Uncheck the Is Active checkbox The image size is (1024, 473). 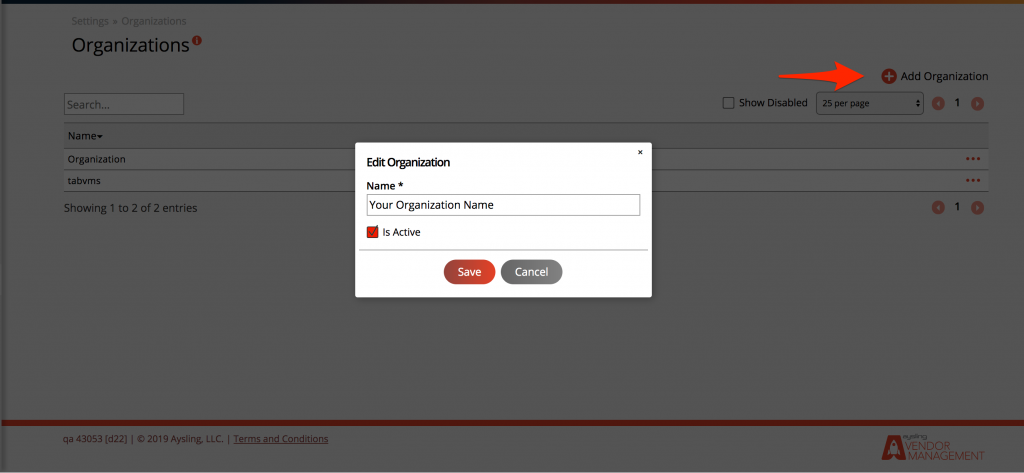point(372,232)
